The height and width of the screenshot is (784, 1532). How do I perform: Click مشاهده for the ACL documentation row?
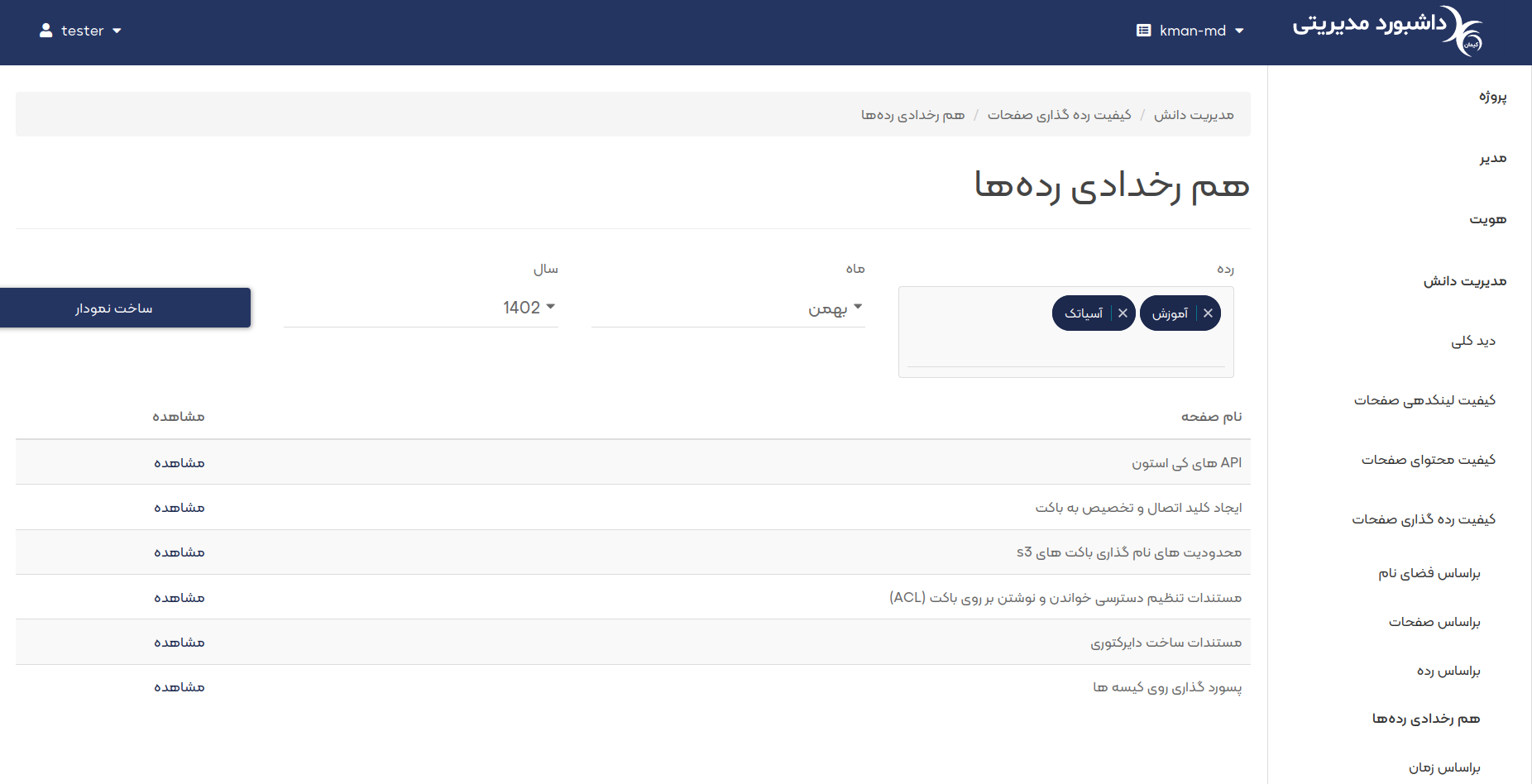(180, 598)
